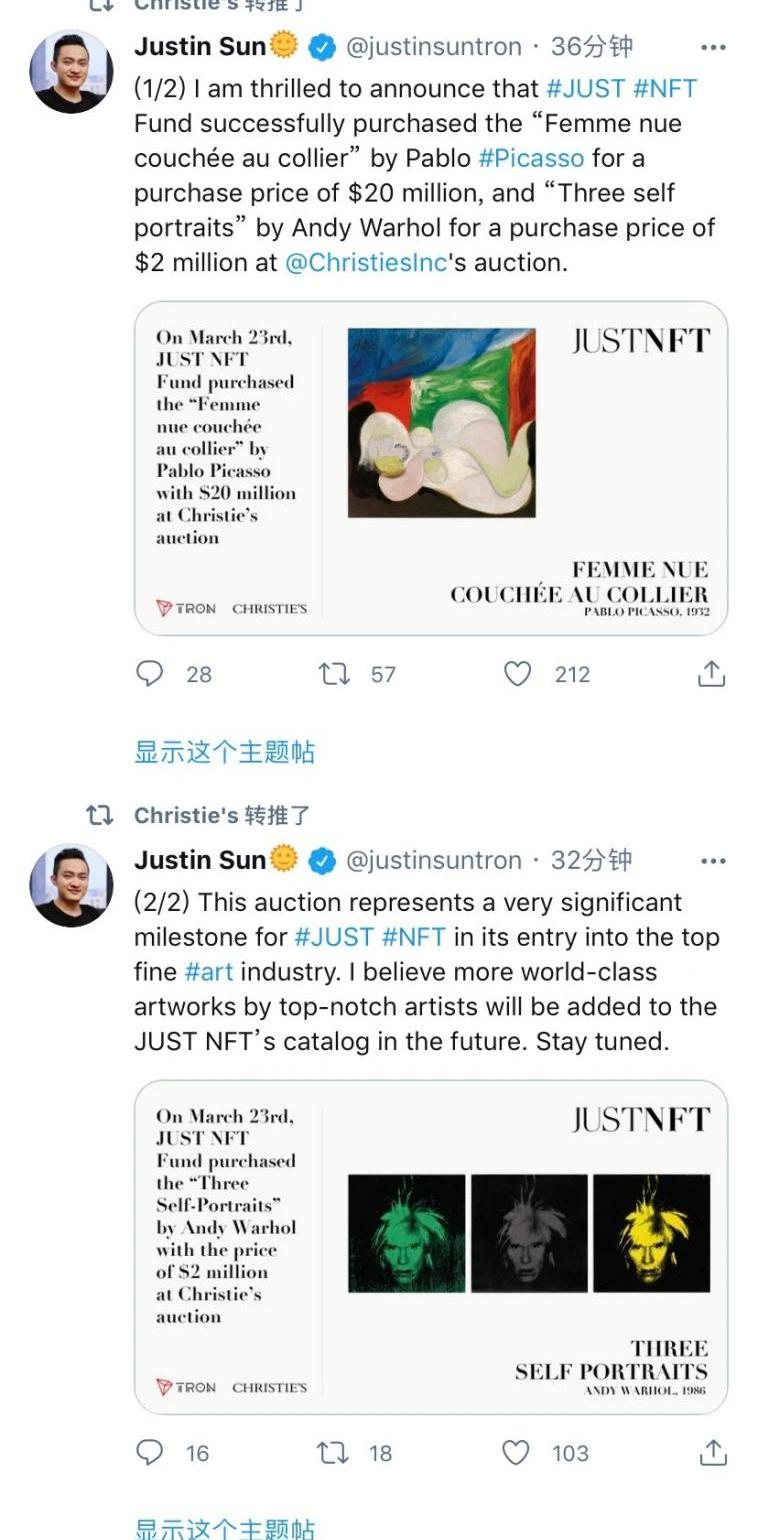Open Justin Sun's avatar on second tweet

point(70,885)
